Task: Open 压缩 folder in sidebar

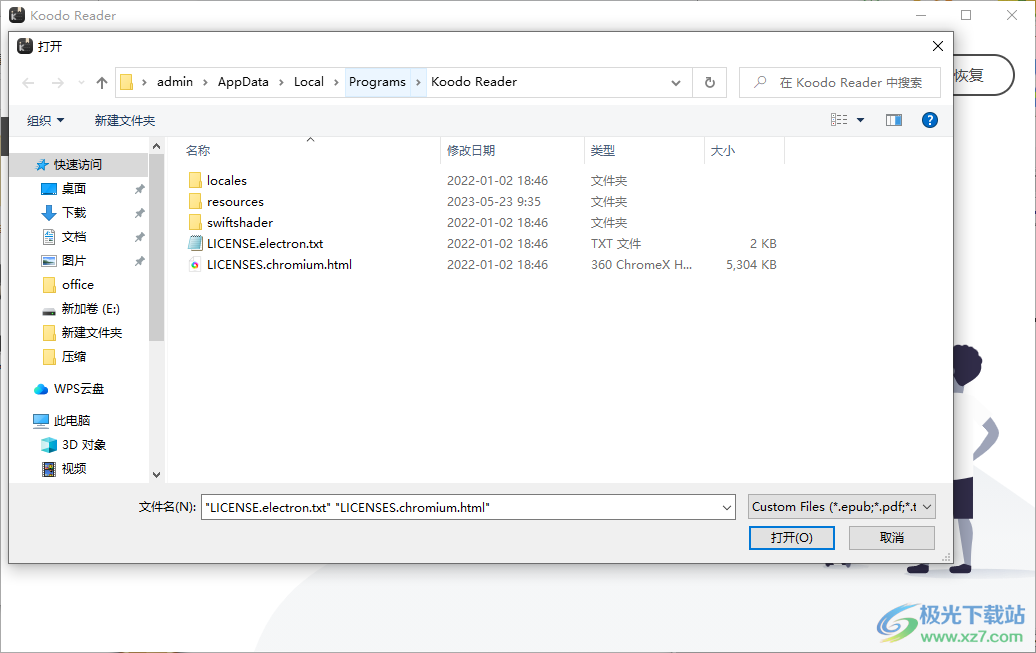Action: 74,357
